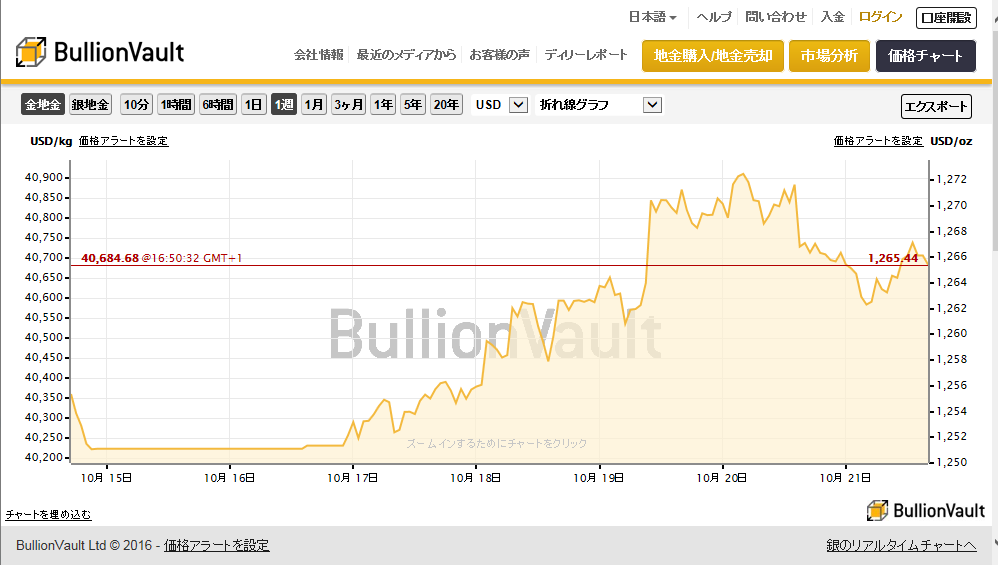
Task: Choose the 1月 time range
Action: [x=314, y=104]
